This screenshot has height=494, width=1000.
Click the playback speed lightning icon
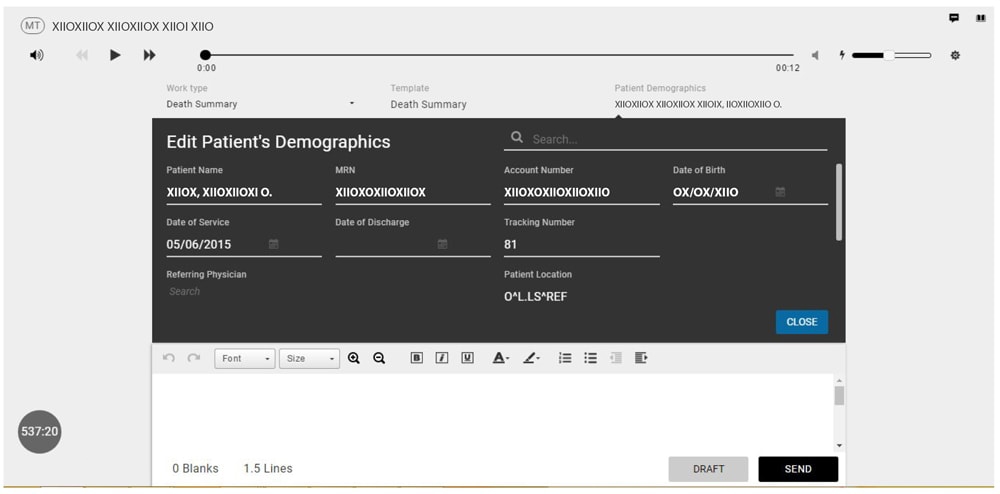point(842,55)
